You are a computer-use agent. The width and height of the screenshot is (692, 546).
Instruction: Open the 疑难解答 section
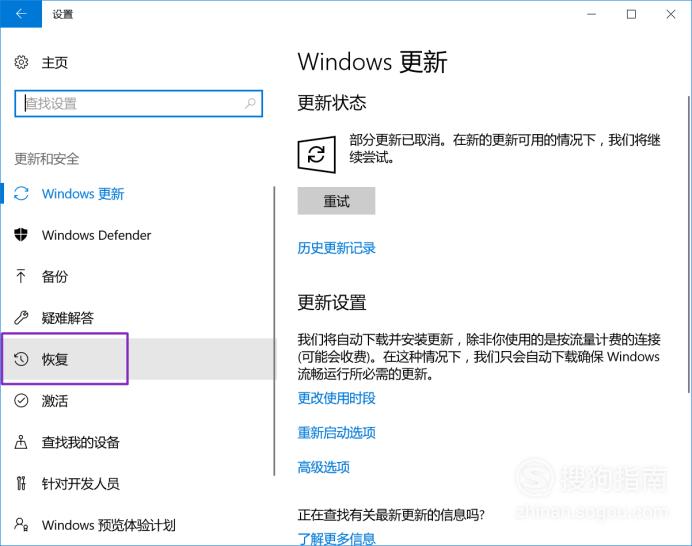(68, 318)
